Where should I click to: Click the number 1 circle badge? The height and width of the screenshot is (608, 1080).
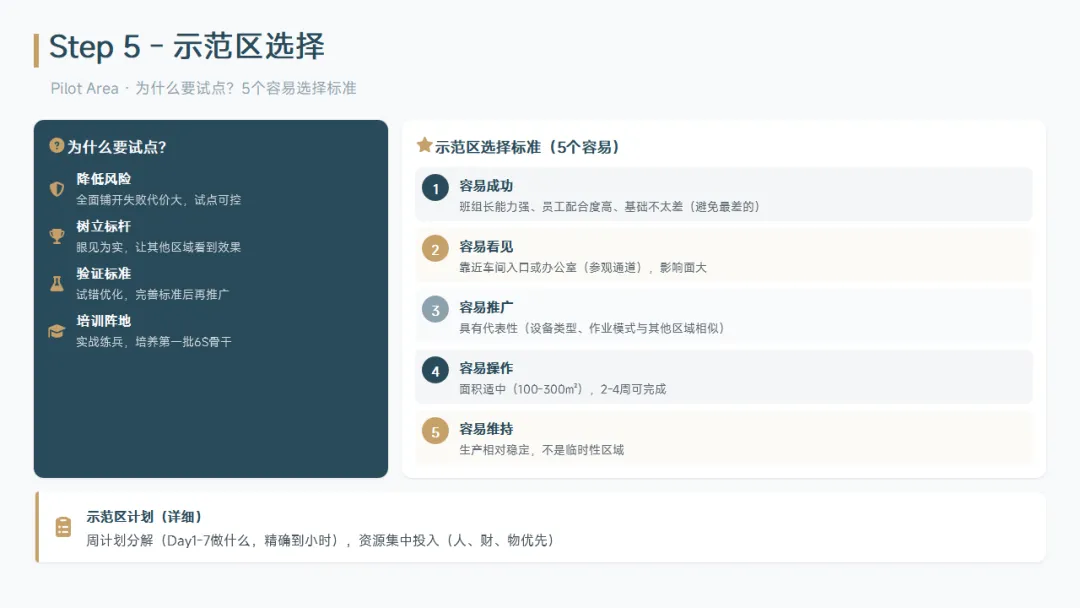435,188
